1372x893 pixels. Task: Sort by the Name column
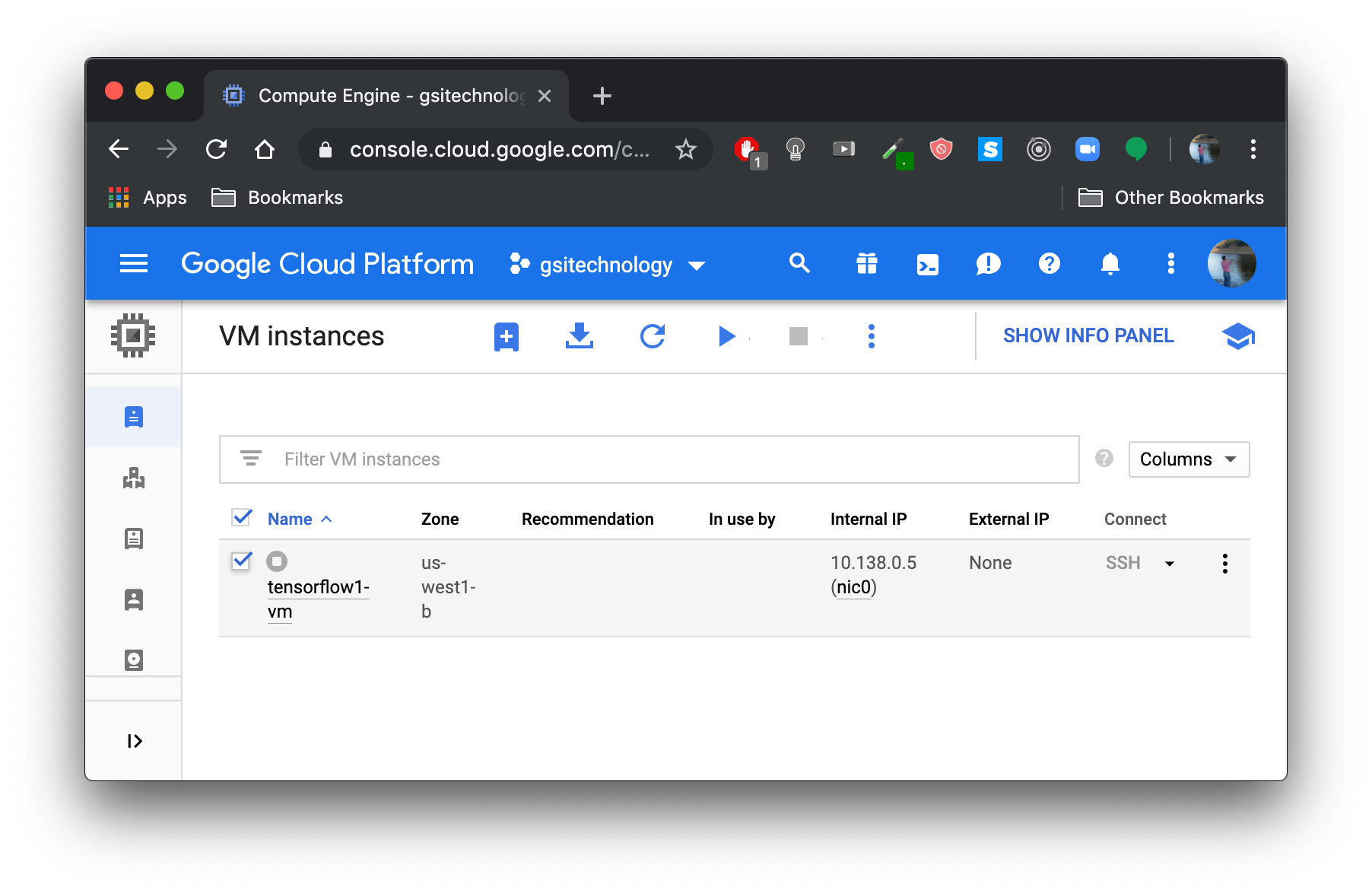299,519
